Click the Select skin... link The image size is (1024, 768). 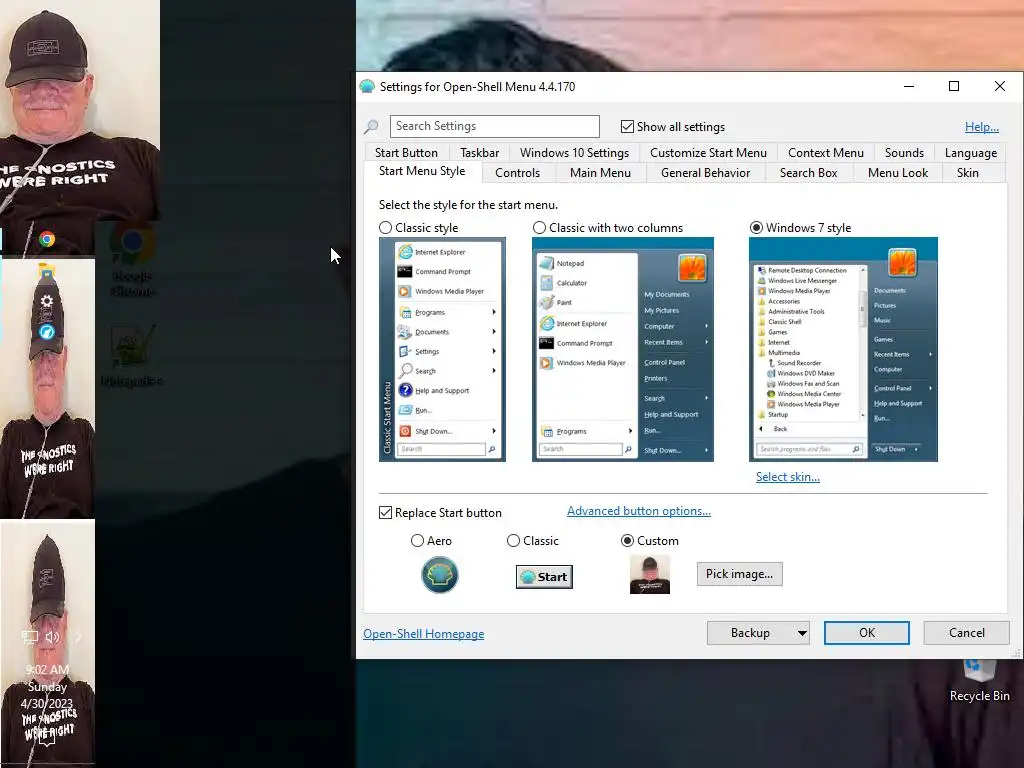coord(788,477)
